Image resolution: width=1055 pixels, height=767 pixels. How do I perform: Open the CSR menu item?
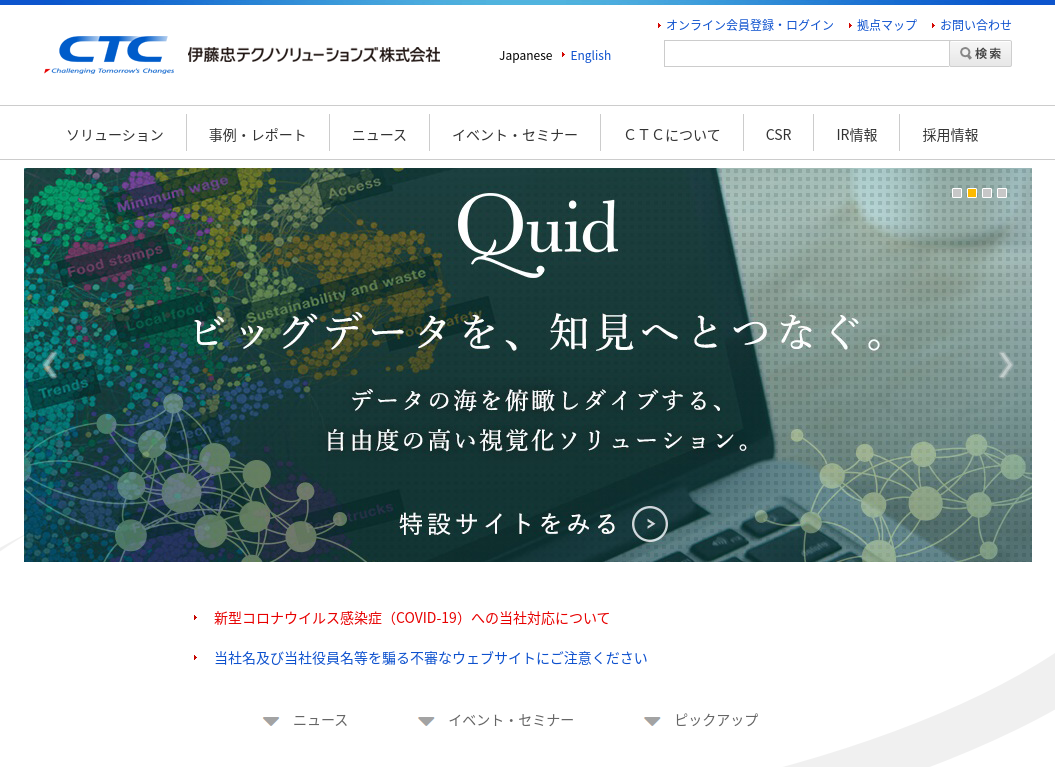[x=778, y=135]
